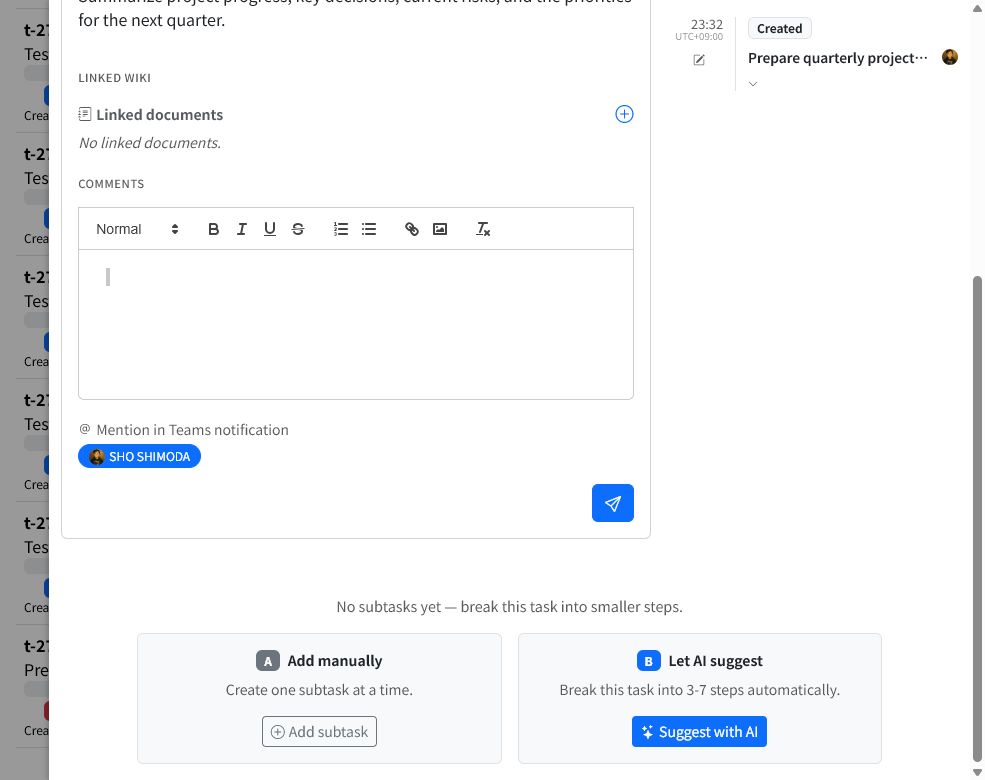The width and height of the screenshot is (985, 780).
Task: Click the at-sign mention icon
Action: click(x=85, y=429)
